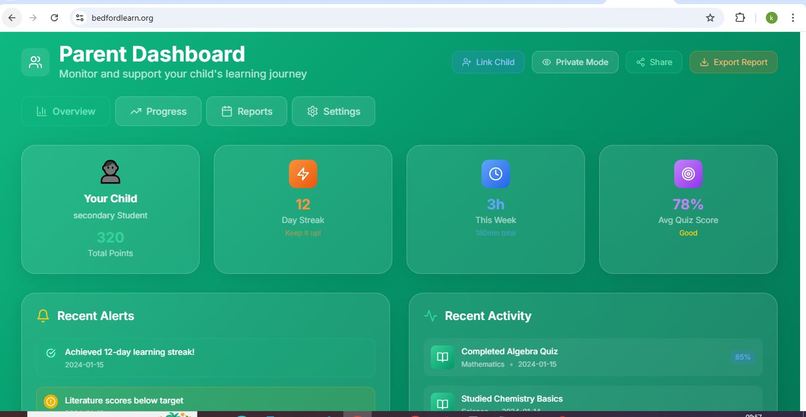Open the Achieved 12-day learning streak alert
This screenshot has width=806, height=417.
[x=206, y=358]
